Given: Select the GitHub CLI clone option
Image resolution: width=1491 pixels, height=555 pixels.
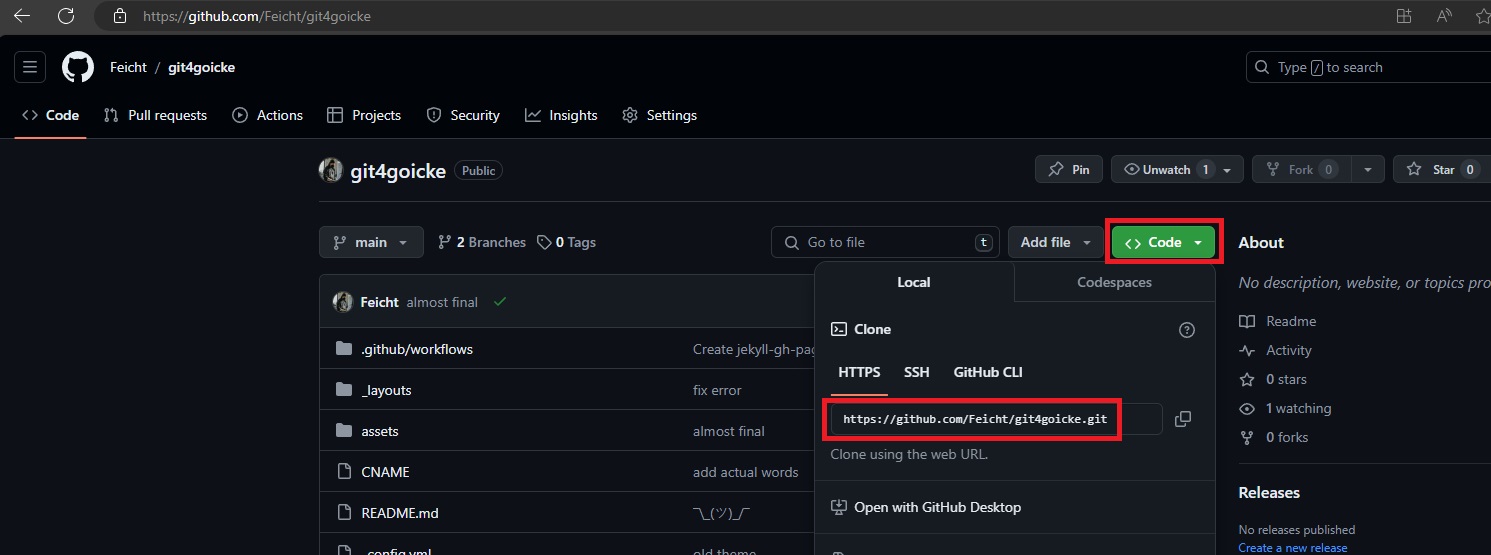Looking at the screenshot, I should click(988, 372).
